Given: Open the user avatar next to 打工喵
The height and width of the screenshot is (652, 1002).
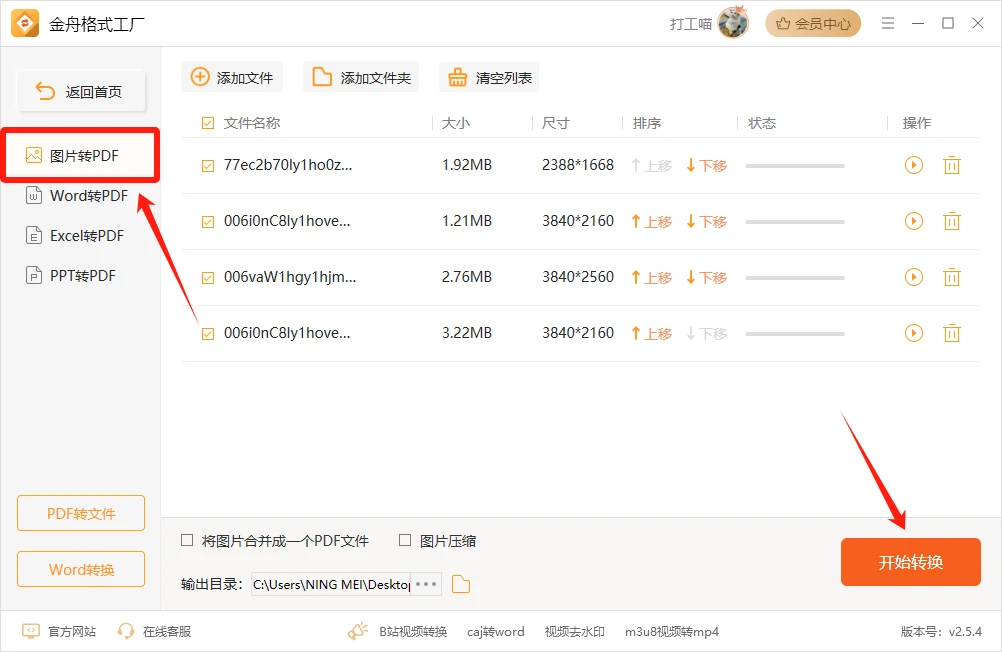Looking at the screenshot, I should pyautogui.click(x=733, y=23).
